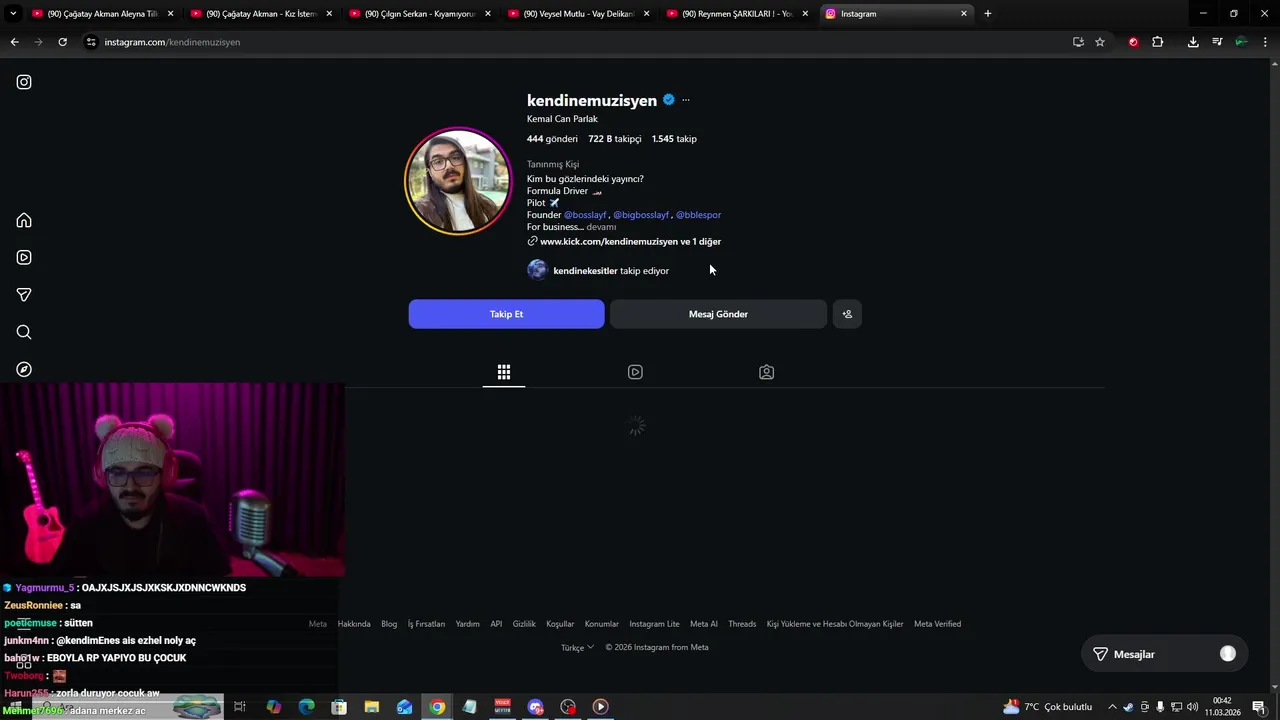Open Chrome Downloads

click(x=1193, y=42)
